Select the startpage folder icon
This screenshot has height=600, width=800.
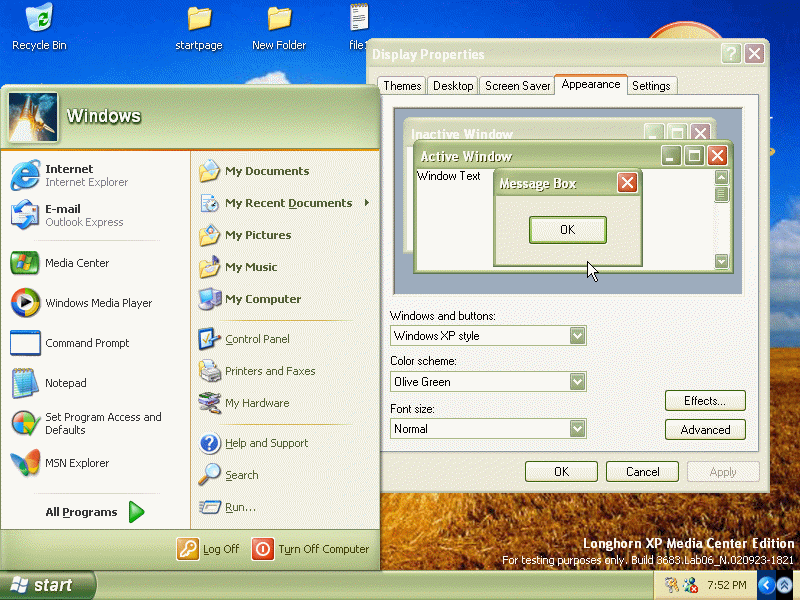coord(199,18)
